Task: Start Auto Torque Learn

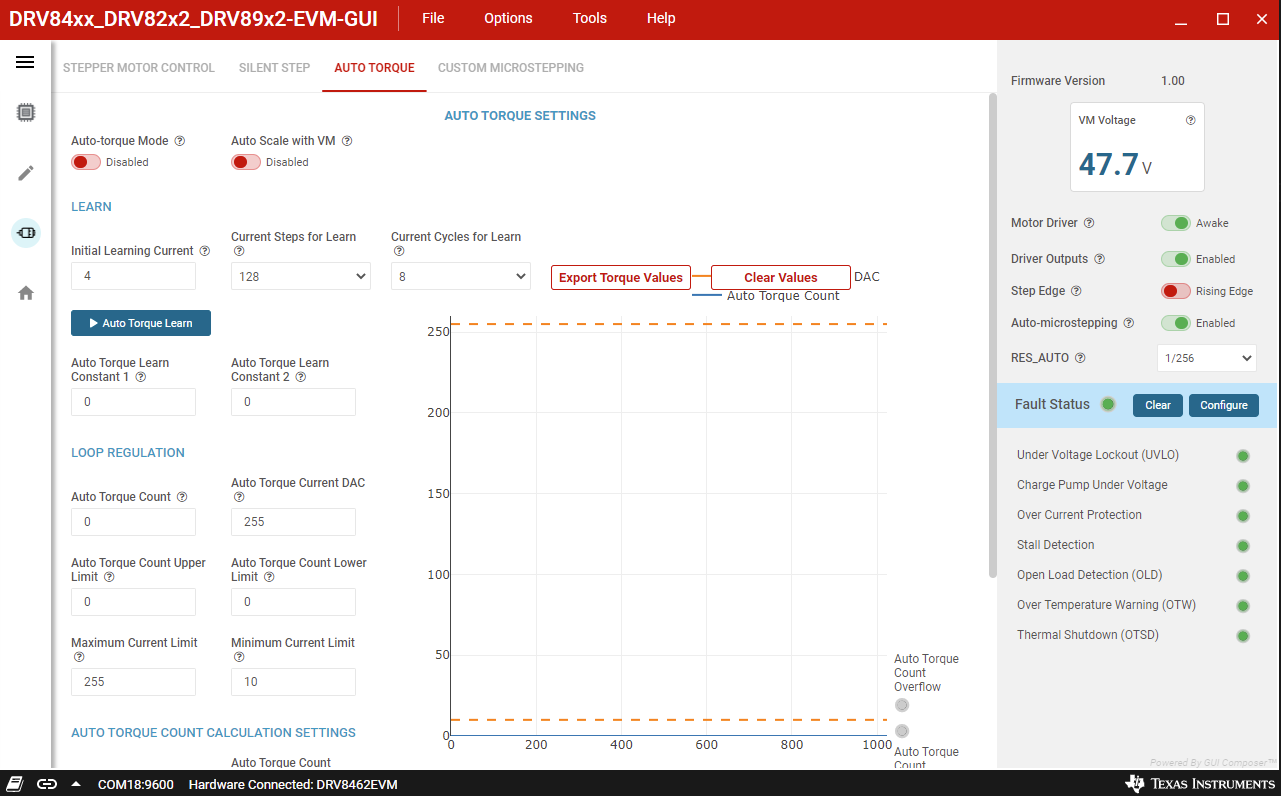Action: pyautogui.click(x=141, y=323)
